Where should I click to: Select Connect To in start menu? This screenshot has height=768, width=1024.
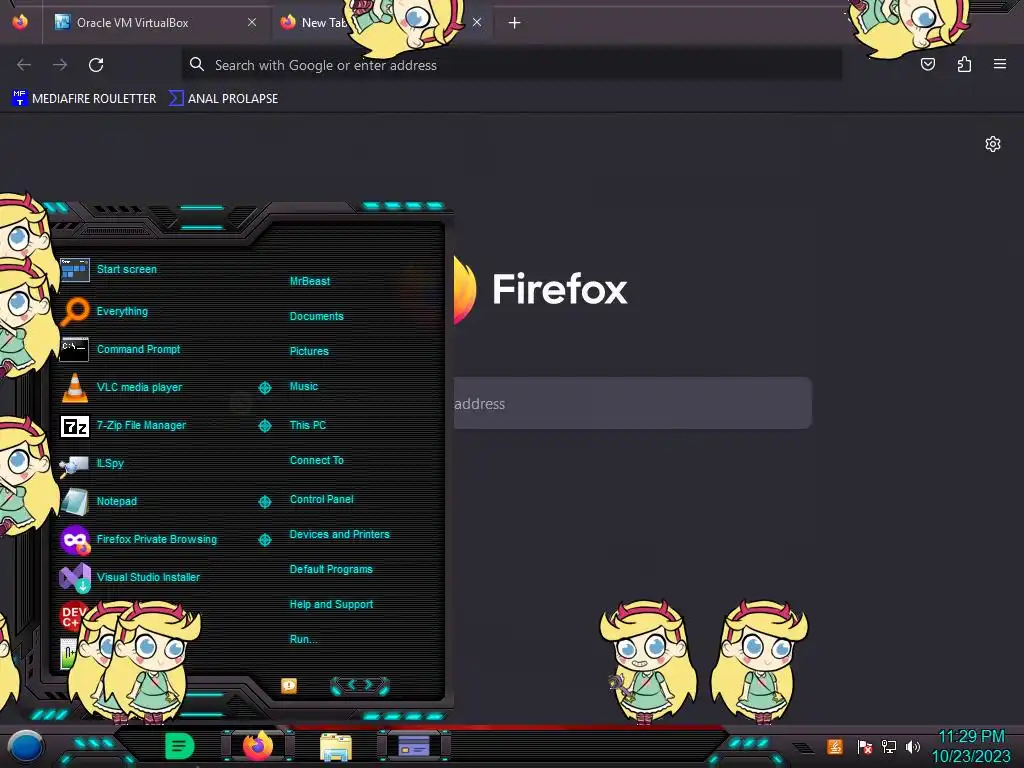point(317,460)
